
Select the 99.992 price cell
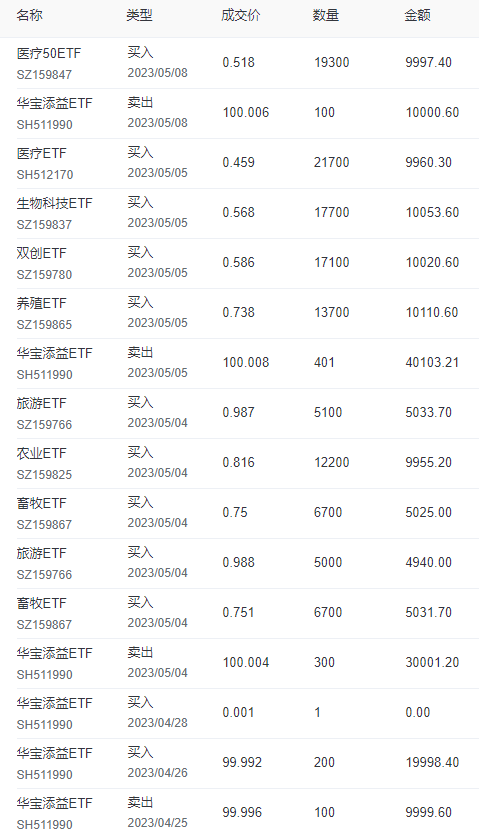(242, 762)
